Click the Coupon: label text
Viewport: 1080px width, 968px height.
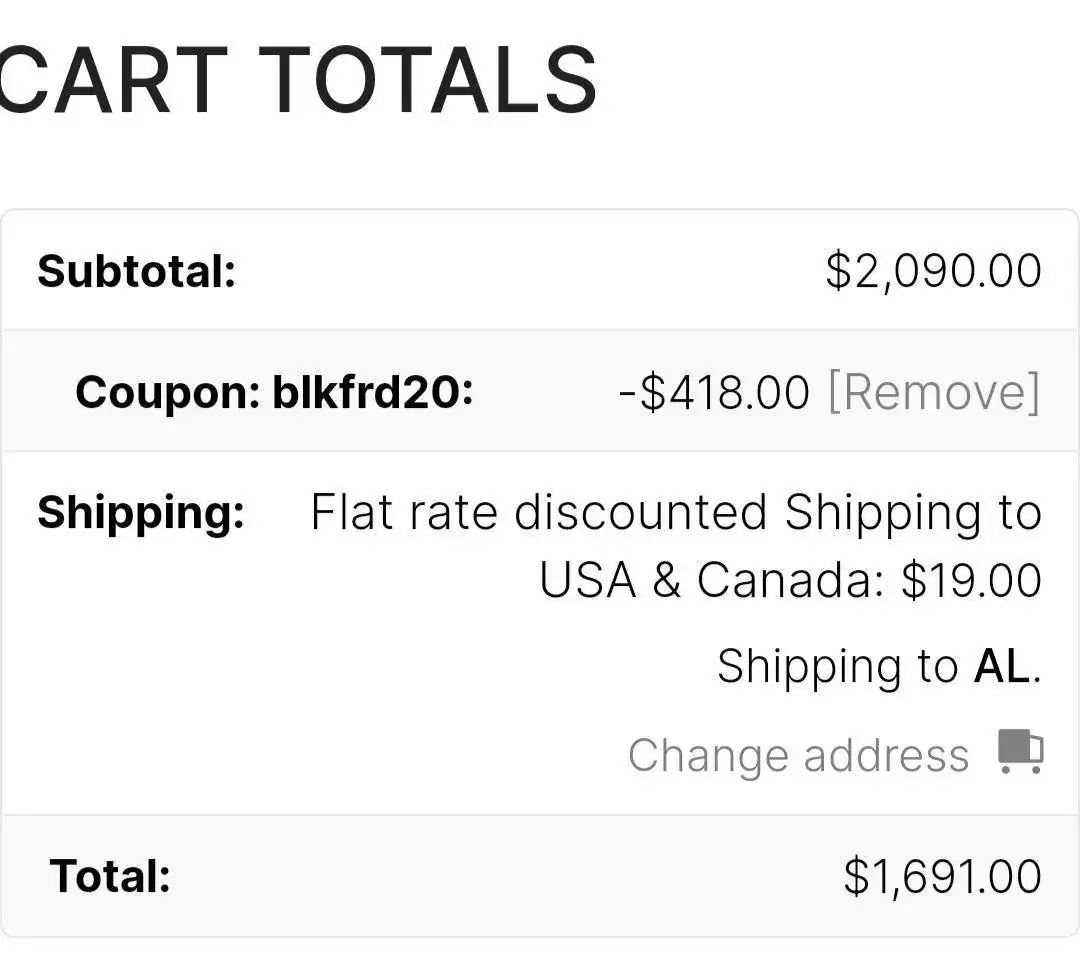click(x=168, y=392)
